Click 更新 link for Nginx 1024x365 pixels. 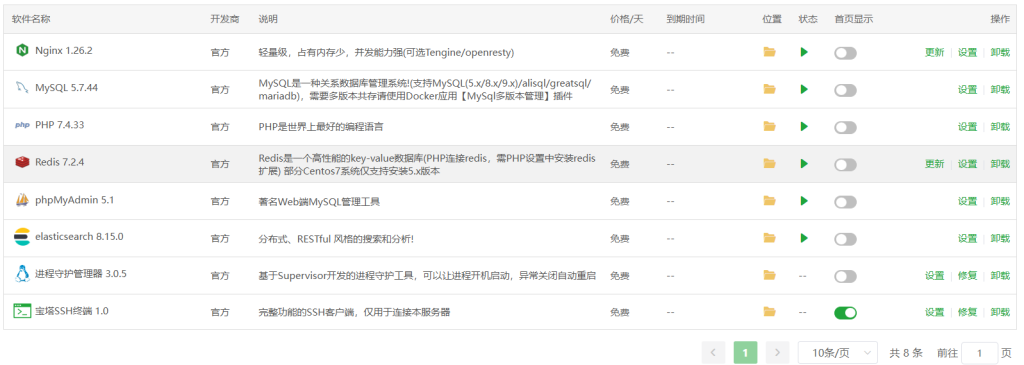tap(935, 53)
